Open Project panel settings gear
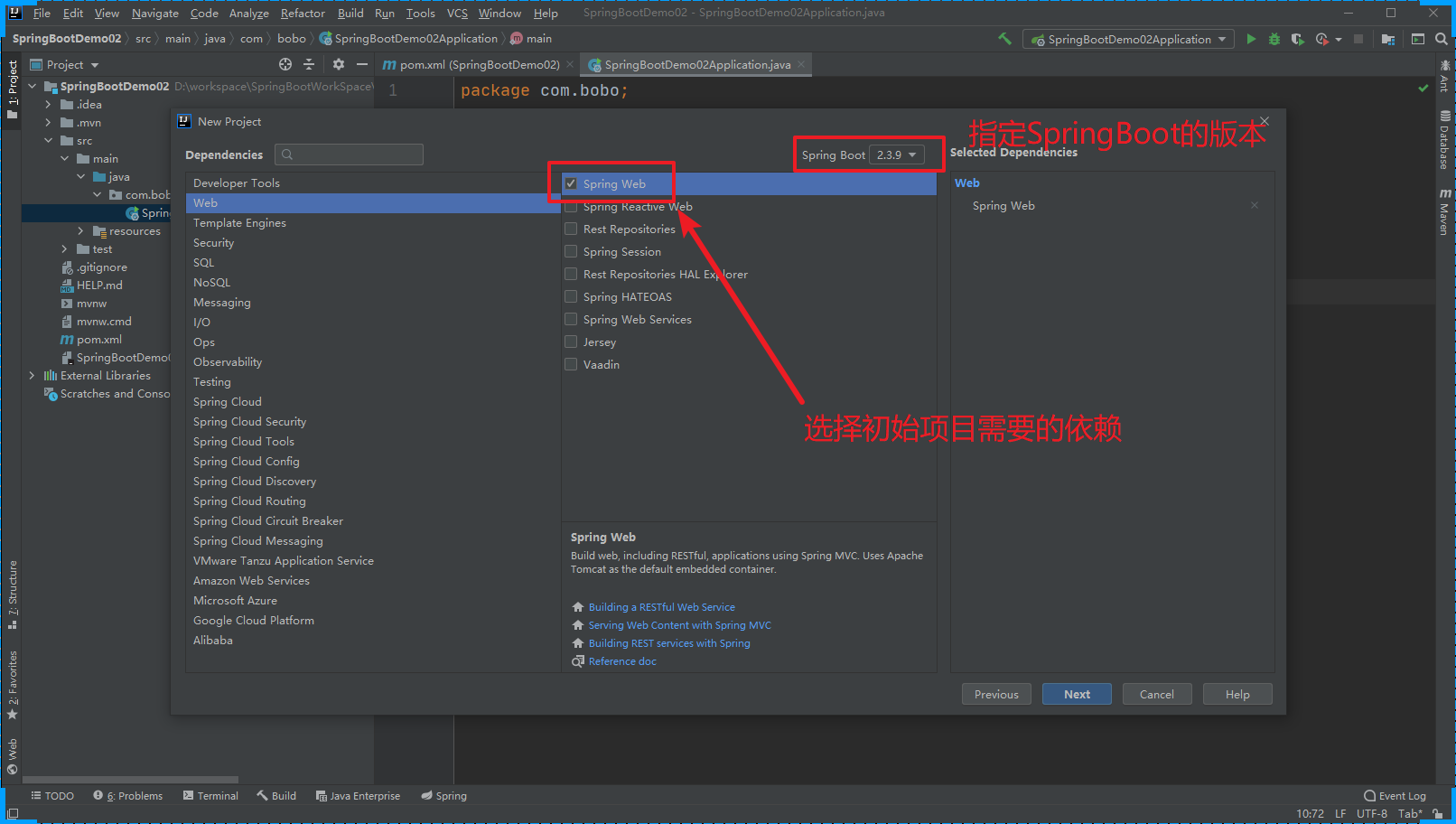This screenshot has width=1456, height=824. [339, 64]
